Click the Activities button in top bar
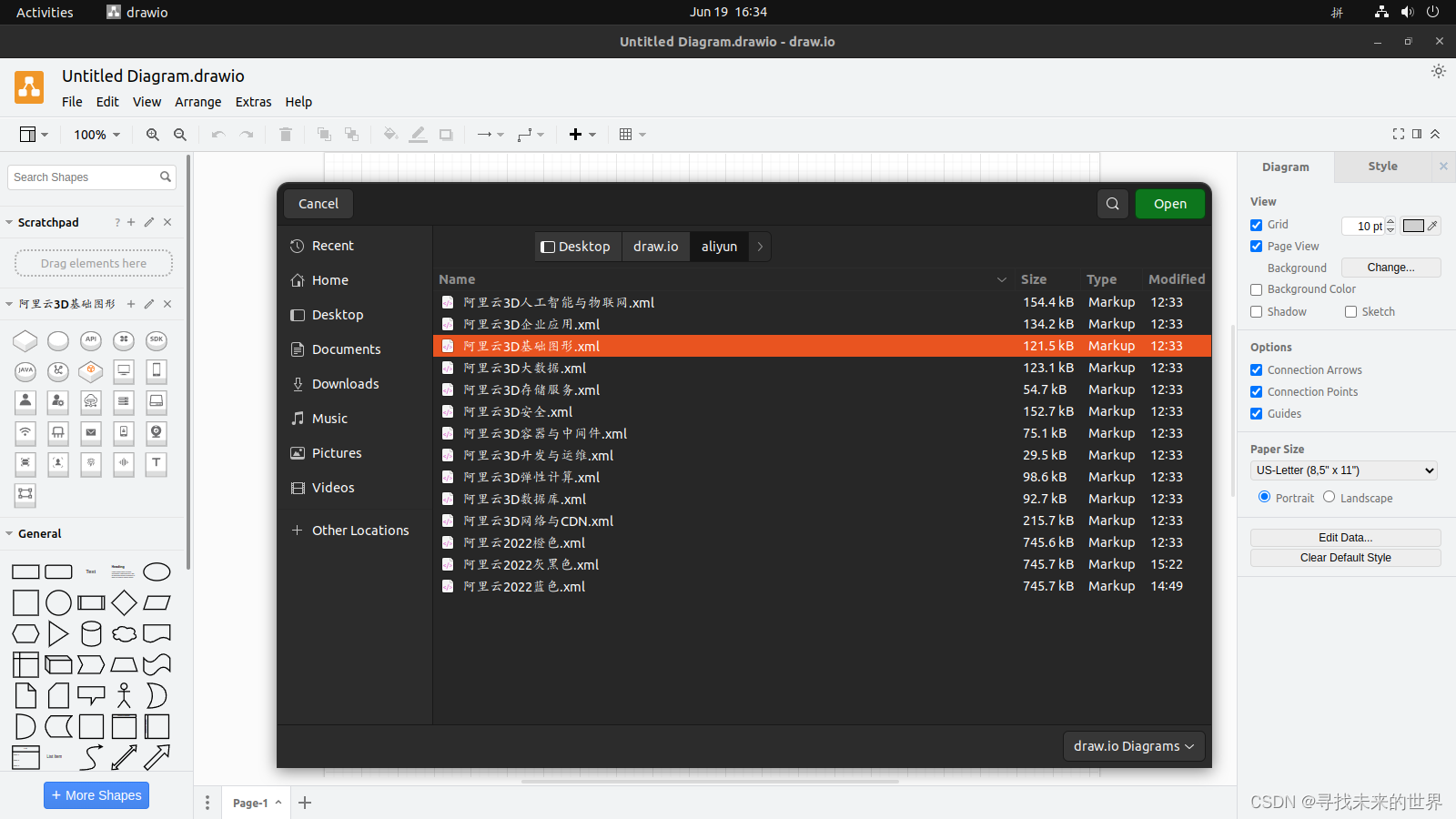1456x819 pixels. coord(45,12)
